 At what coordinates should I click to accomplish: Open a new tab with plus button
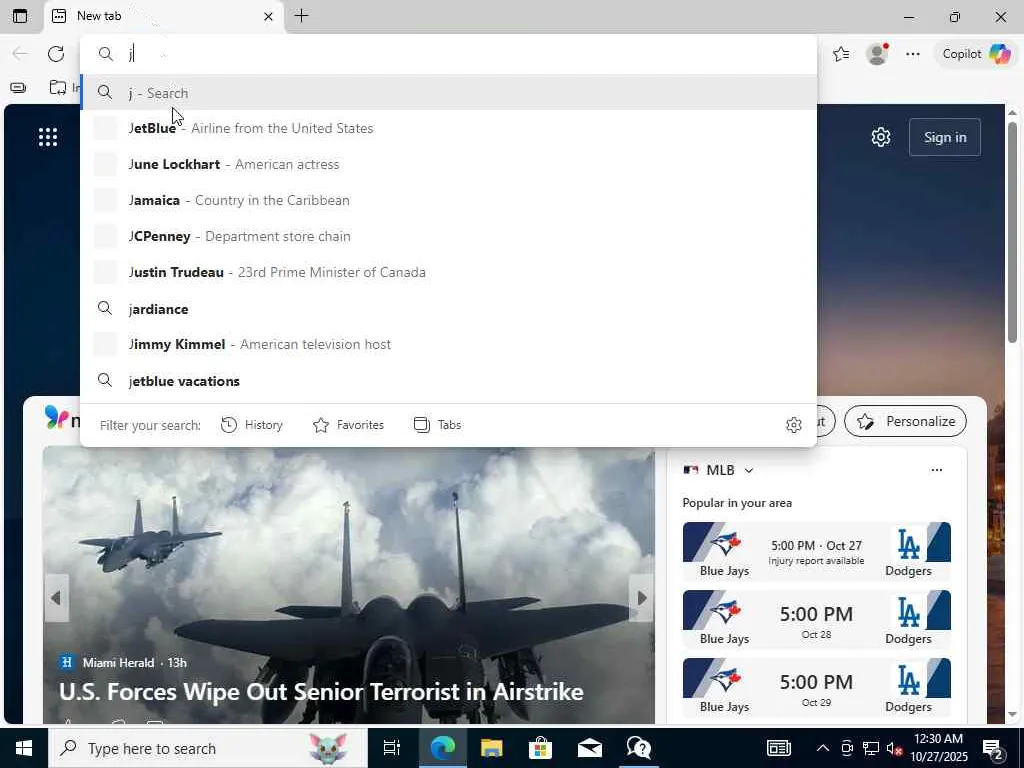[301, 16]
